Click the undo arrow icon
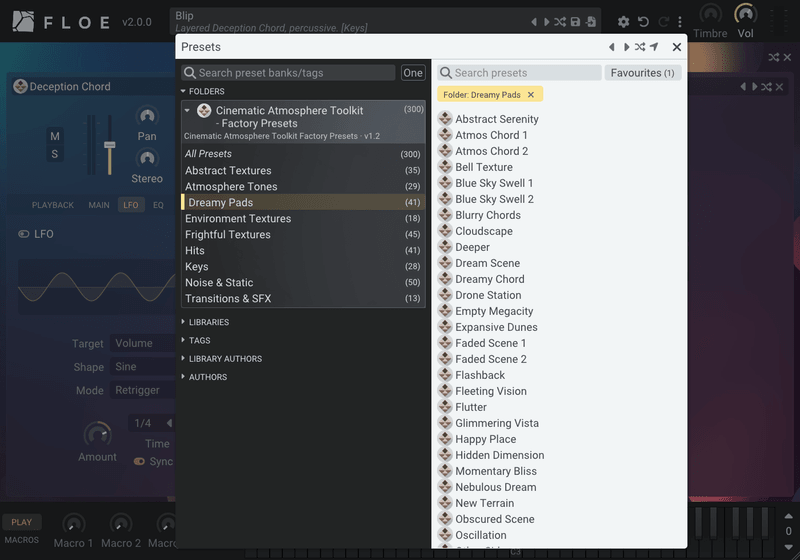Image resolution: width=800 pixels, height=560 pixels. tap(643, 22)
